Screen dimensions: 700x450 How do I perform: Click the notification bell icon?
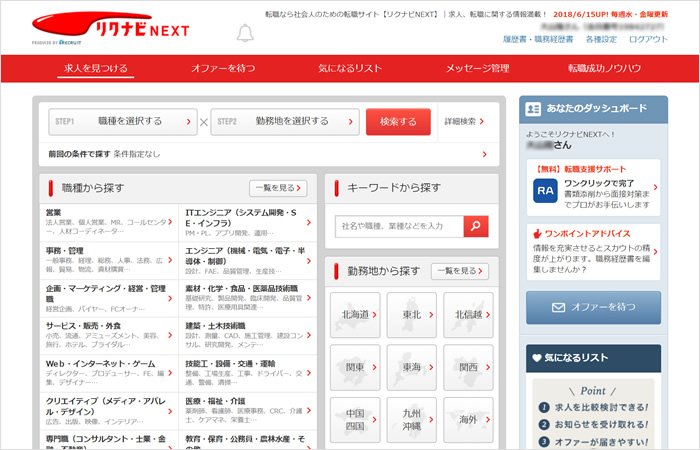245,33
